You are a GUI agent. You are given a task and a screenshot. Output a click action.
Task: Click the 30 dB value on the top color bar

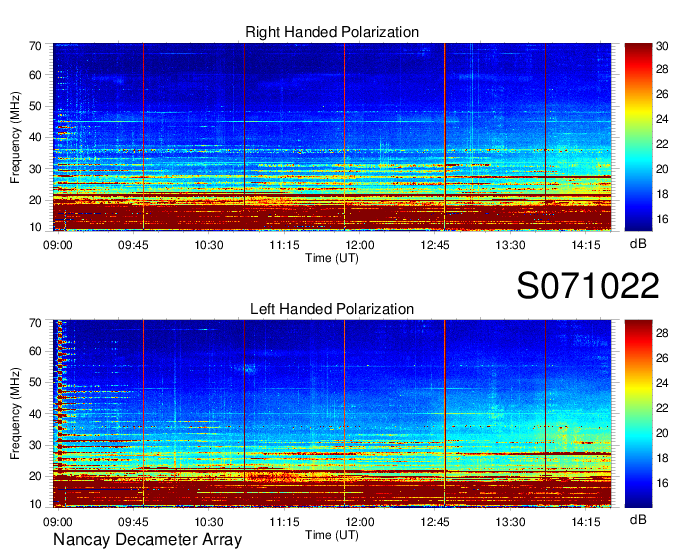pyautogui.click(x=662, y=46)
